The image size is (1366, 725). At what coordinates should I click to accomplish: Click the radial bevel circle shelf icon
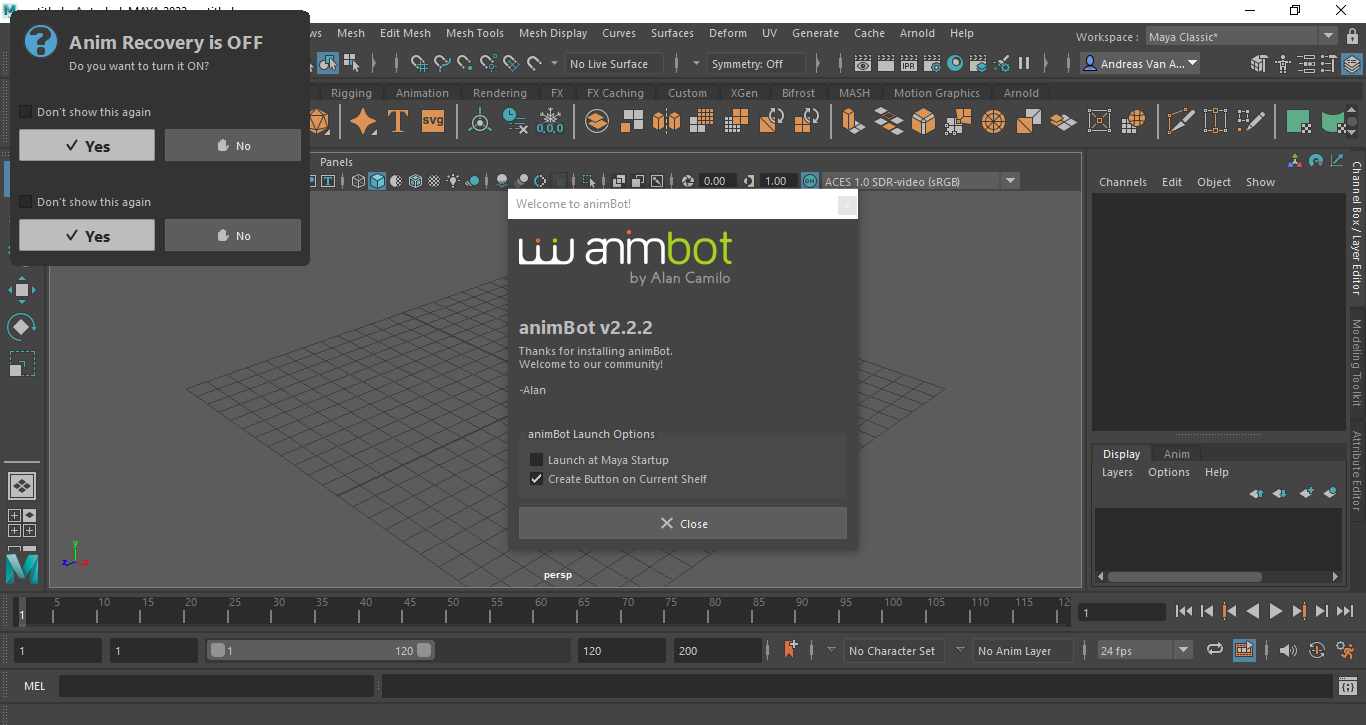click(x=993, y=122)
